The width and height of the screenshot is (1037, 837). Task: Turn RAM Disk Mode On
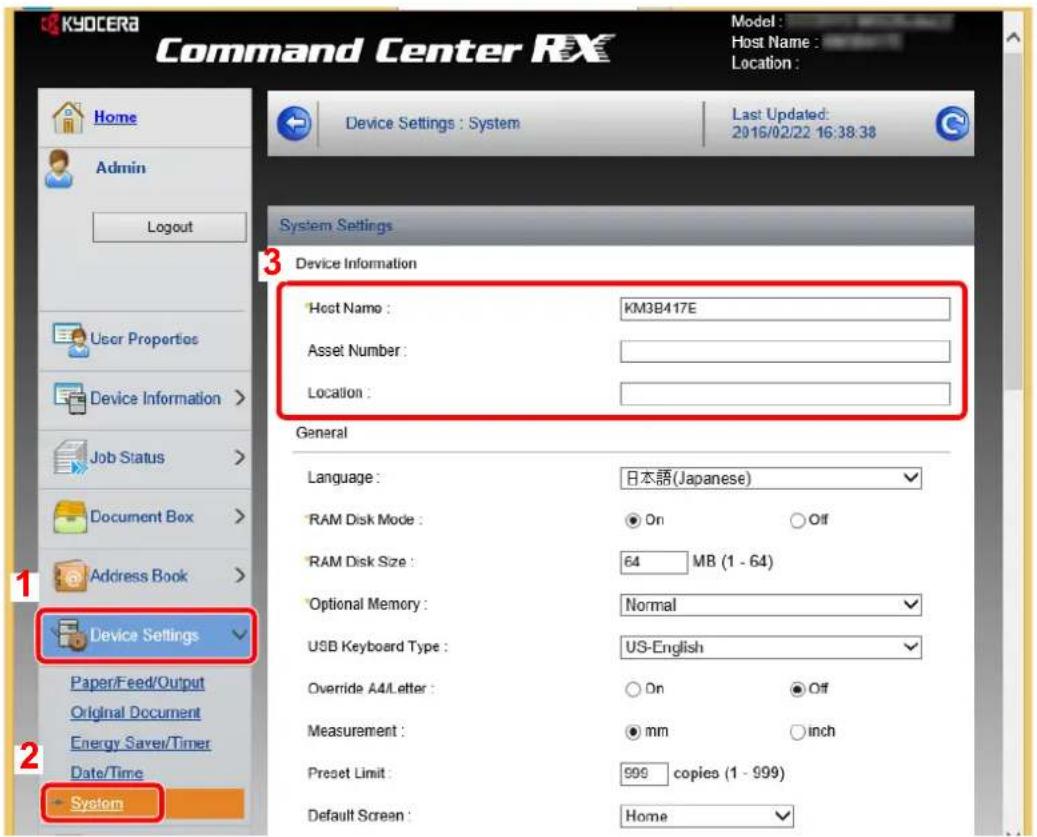[633, 520]
